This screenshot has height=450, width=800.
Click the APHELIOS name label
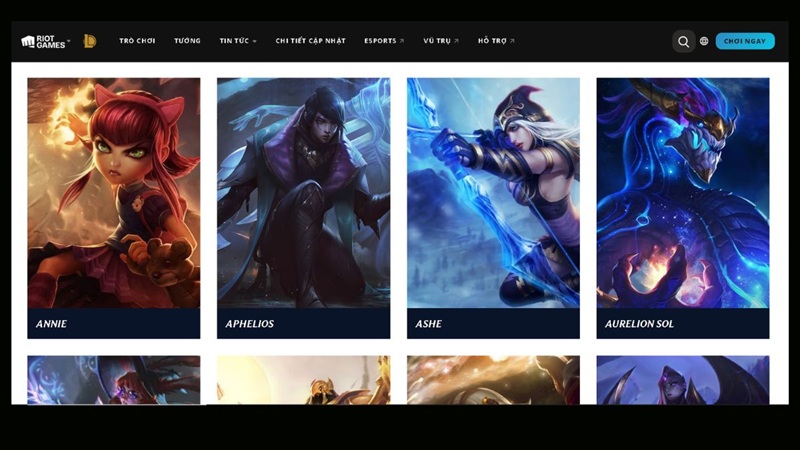(x=250, y=324)
